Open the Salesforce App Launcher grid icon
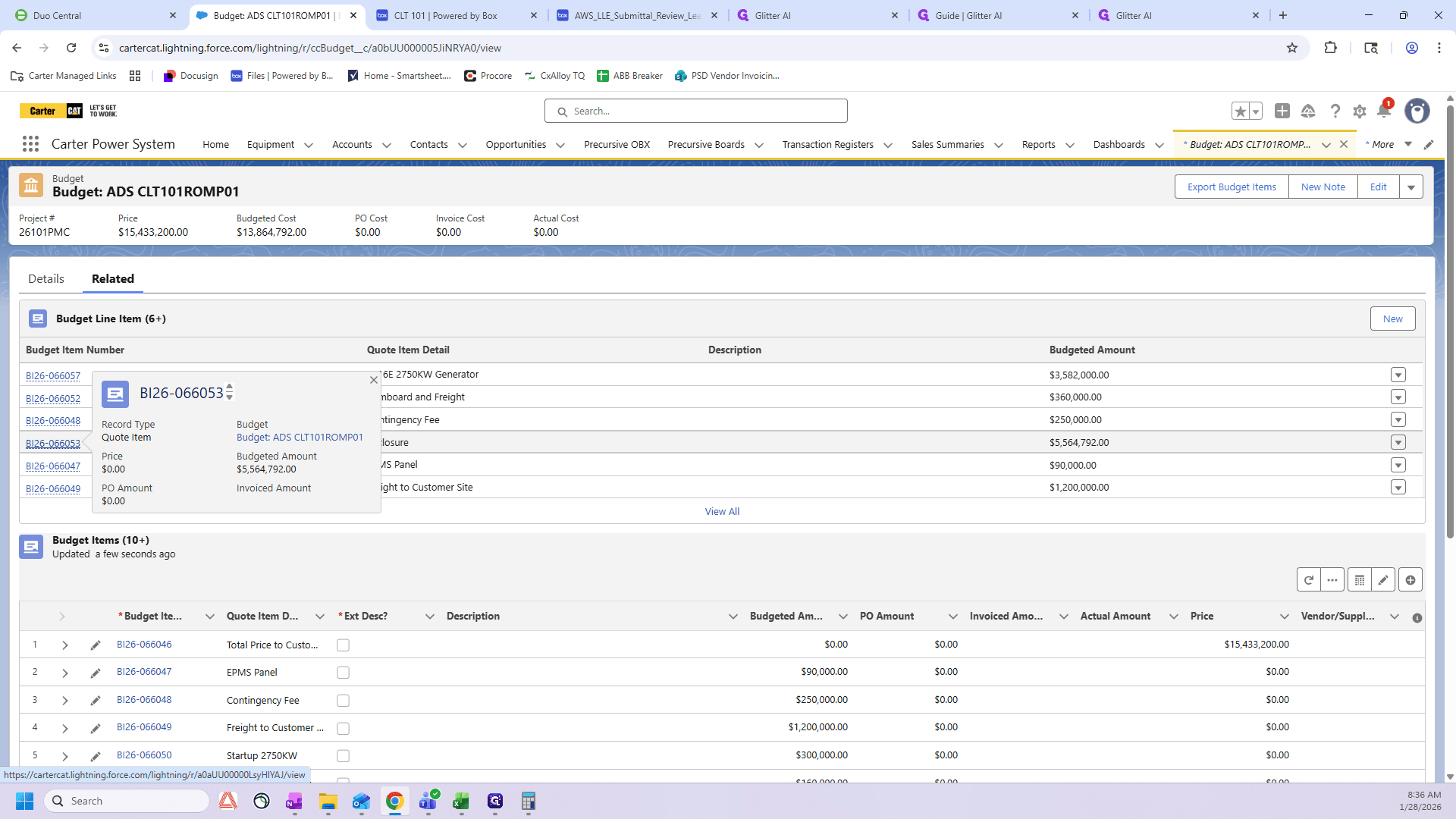 [30, 144]
